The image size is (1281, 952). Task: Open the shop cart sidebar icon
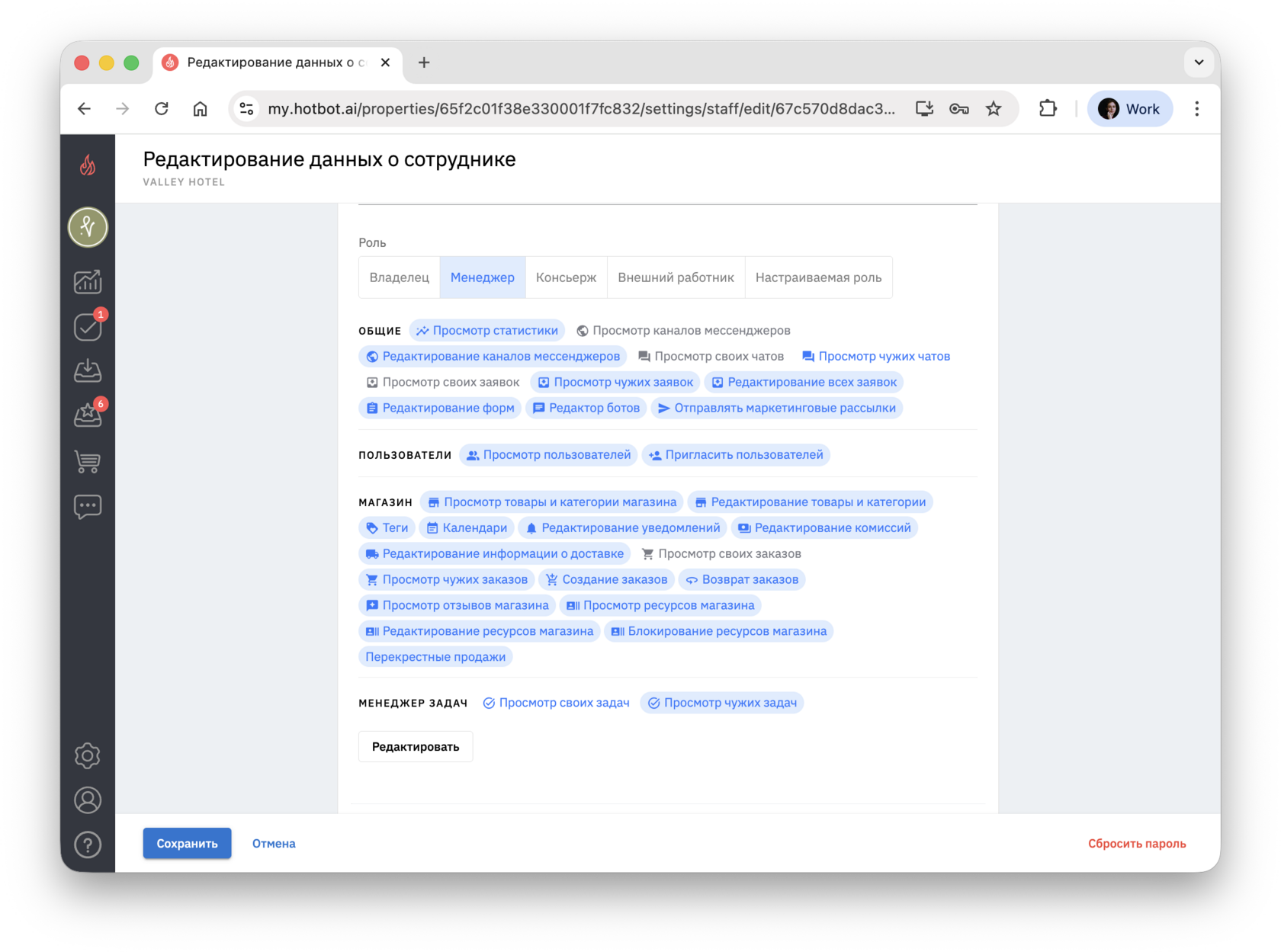[88, 461]
